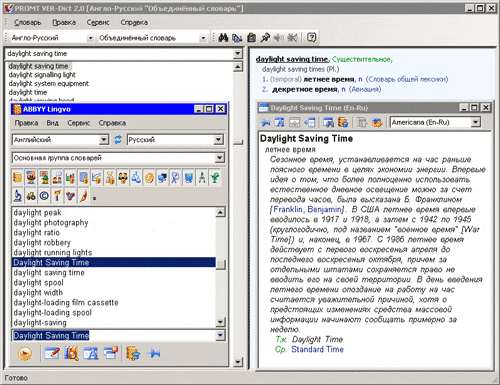Select the chart graph dictionary icon in Lingvo
Viewport: 500px width, 385px height.
(97, 177)
